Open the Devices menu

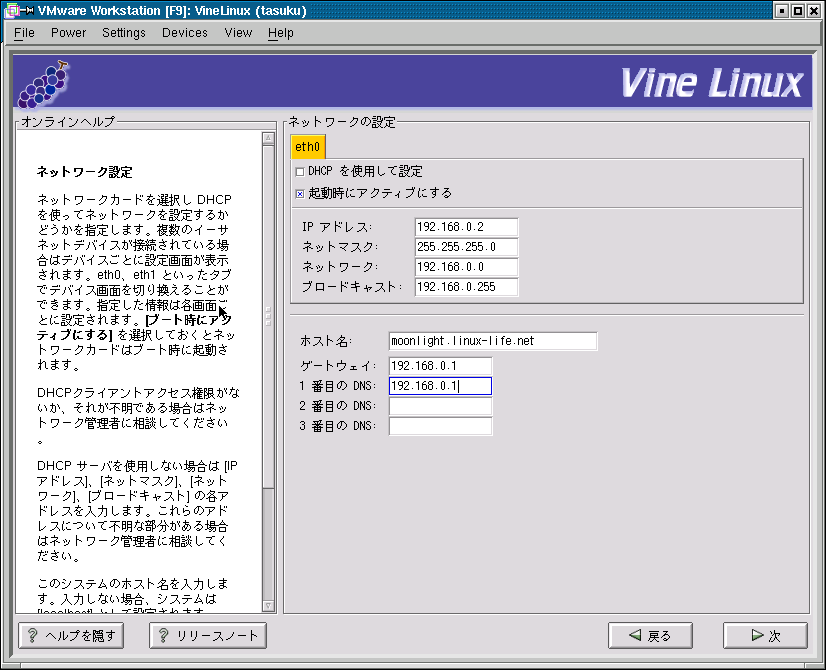(185, 33)
